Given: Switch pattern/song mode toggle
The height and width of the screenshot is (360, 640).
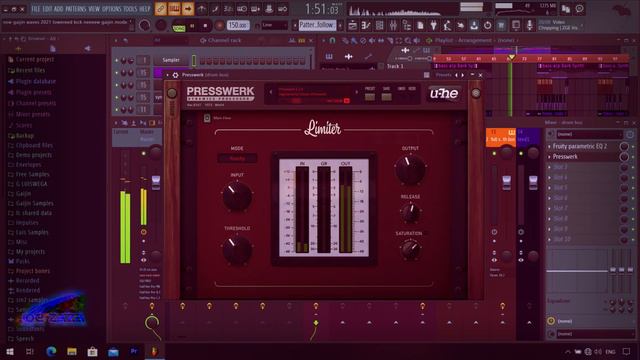Looking at the screenshot, I should (179, 27).
